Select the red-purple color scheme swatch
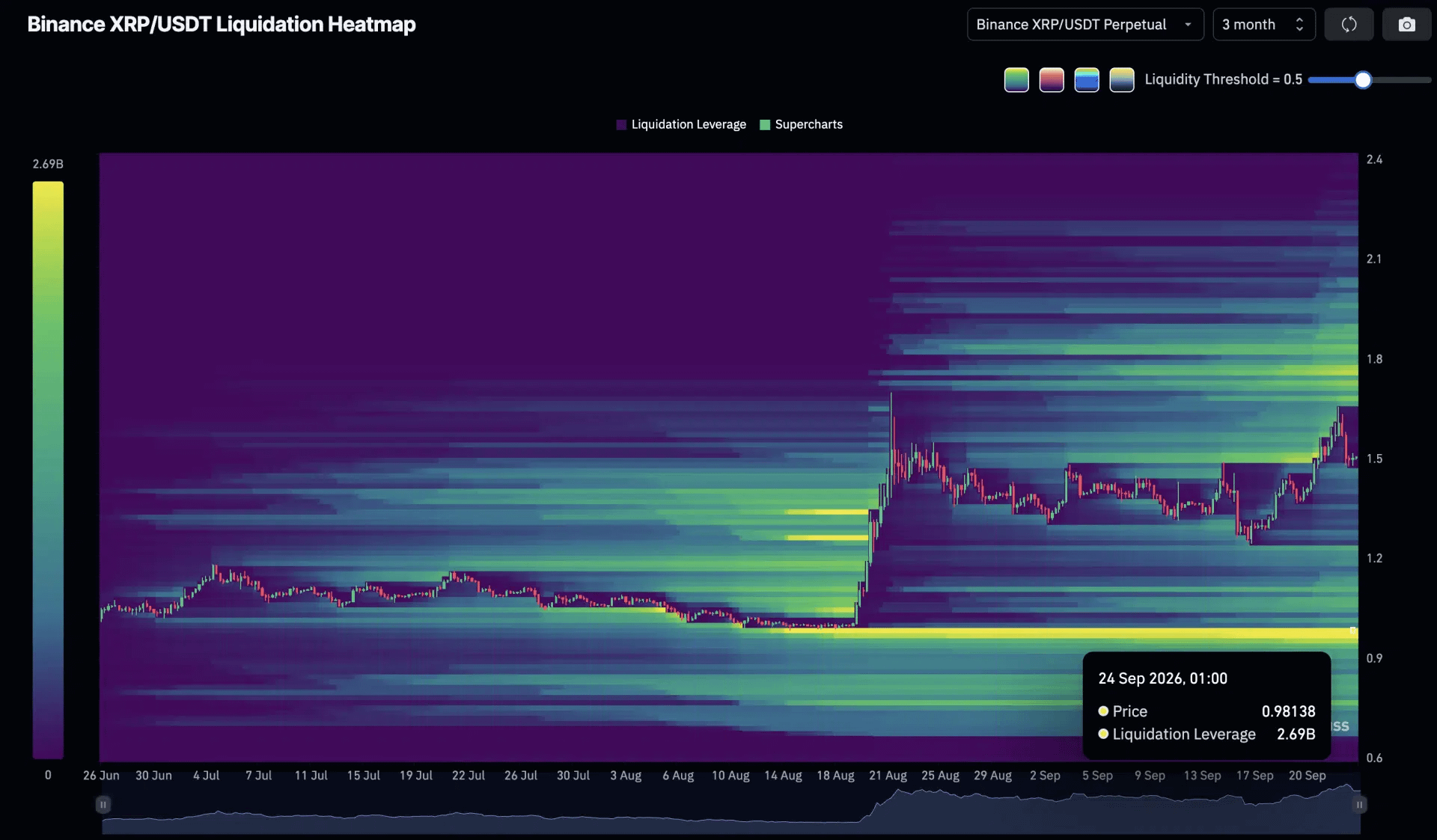 pyautogui.click(x=1052, y=79)
